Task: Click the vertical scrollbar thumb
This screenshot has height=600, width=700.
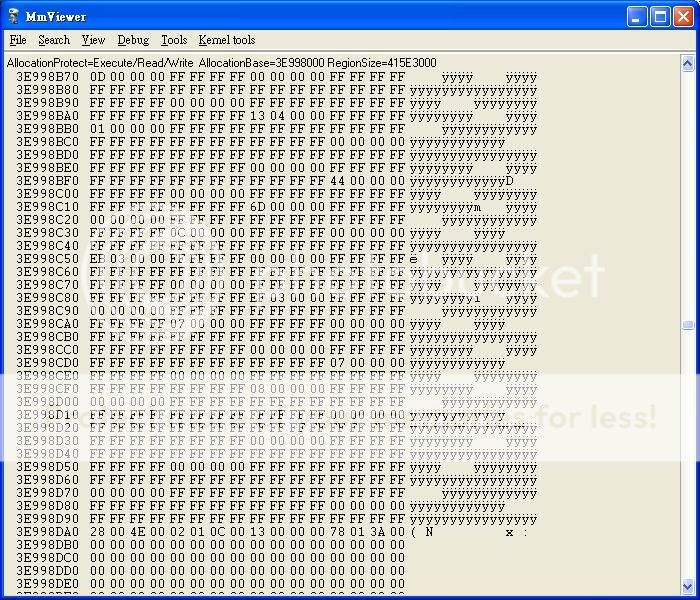Action: (688, 325)
